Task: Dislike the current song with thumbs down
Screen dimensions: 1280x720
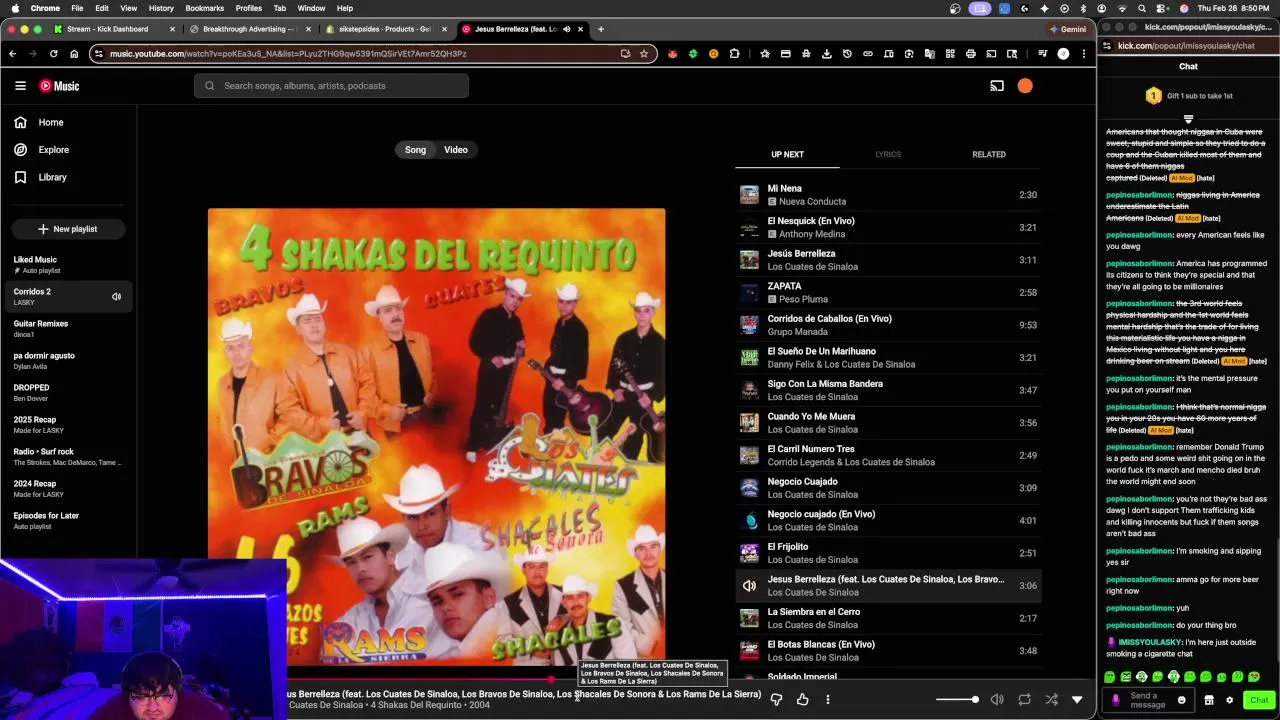Action: 776,699
